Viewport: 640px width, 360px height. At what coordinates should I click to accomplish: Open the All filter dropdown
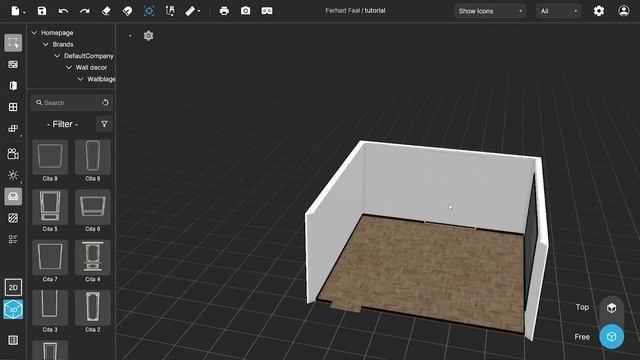[x=558, y=11]
